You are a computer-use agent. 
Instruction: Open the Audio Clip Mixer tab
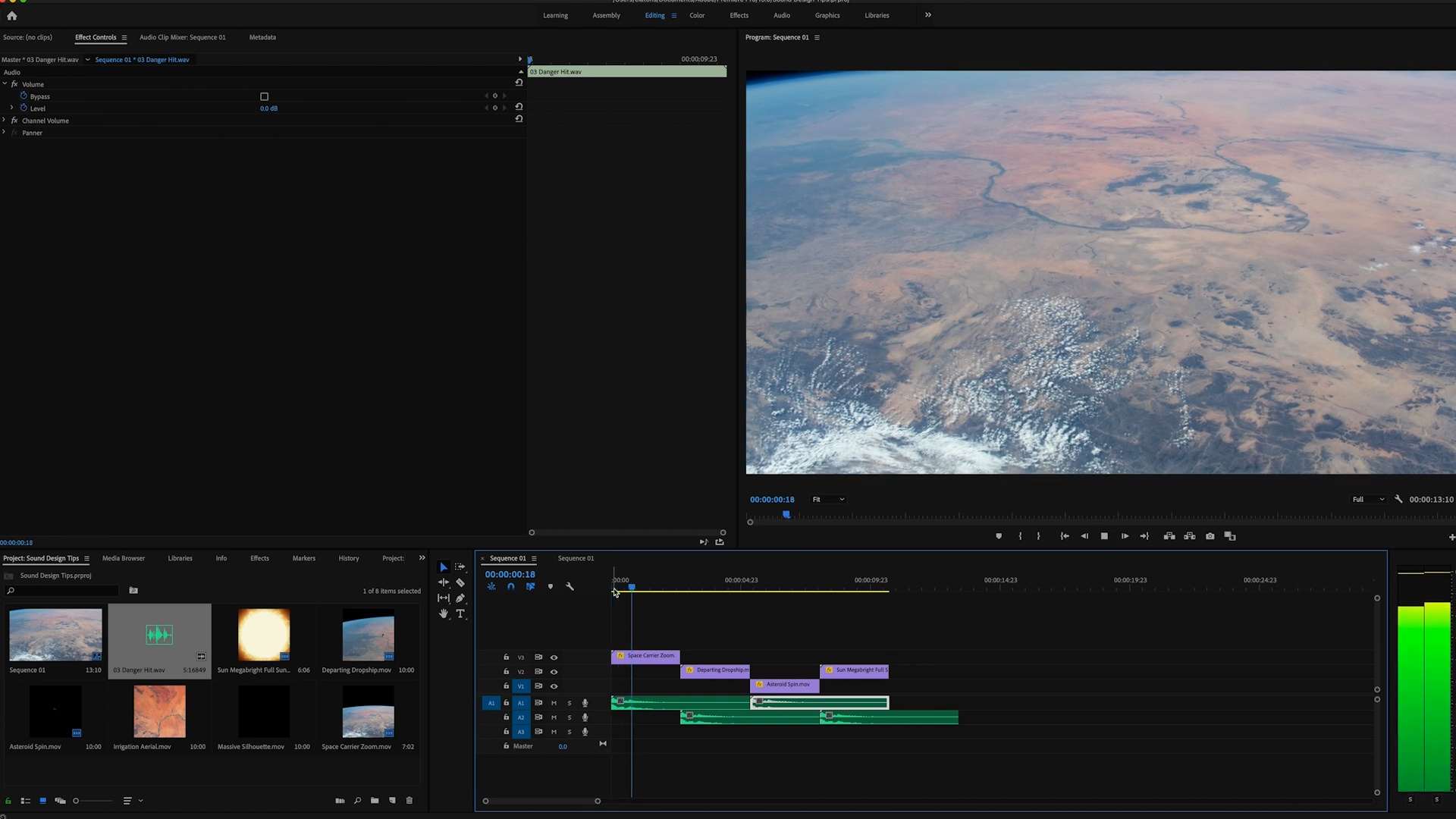[182, 37]
